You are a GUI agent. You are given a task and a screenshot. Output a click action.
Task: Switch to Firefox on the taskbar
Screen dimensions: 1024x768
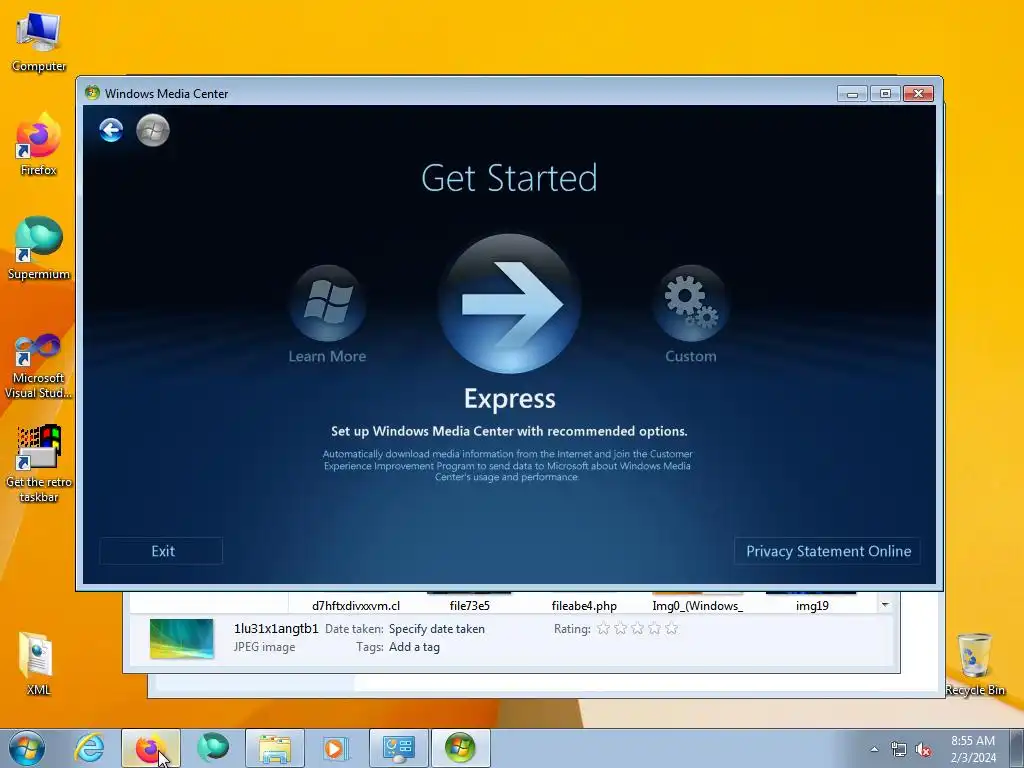pos(150,748)
